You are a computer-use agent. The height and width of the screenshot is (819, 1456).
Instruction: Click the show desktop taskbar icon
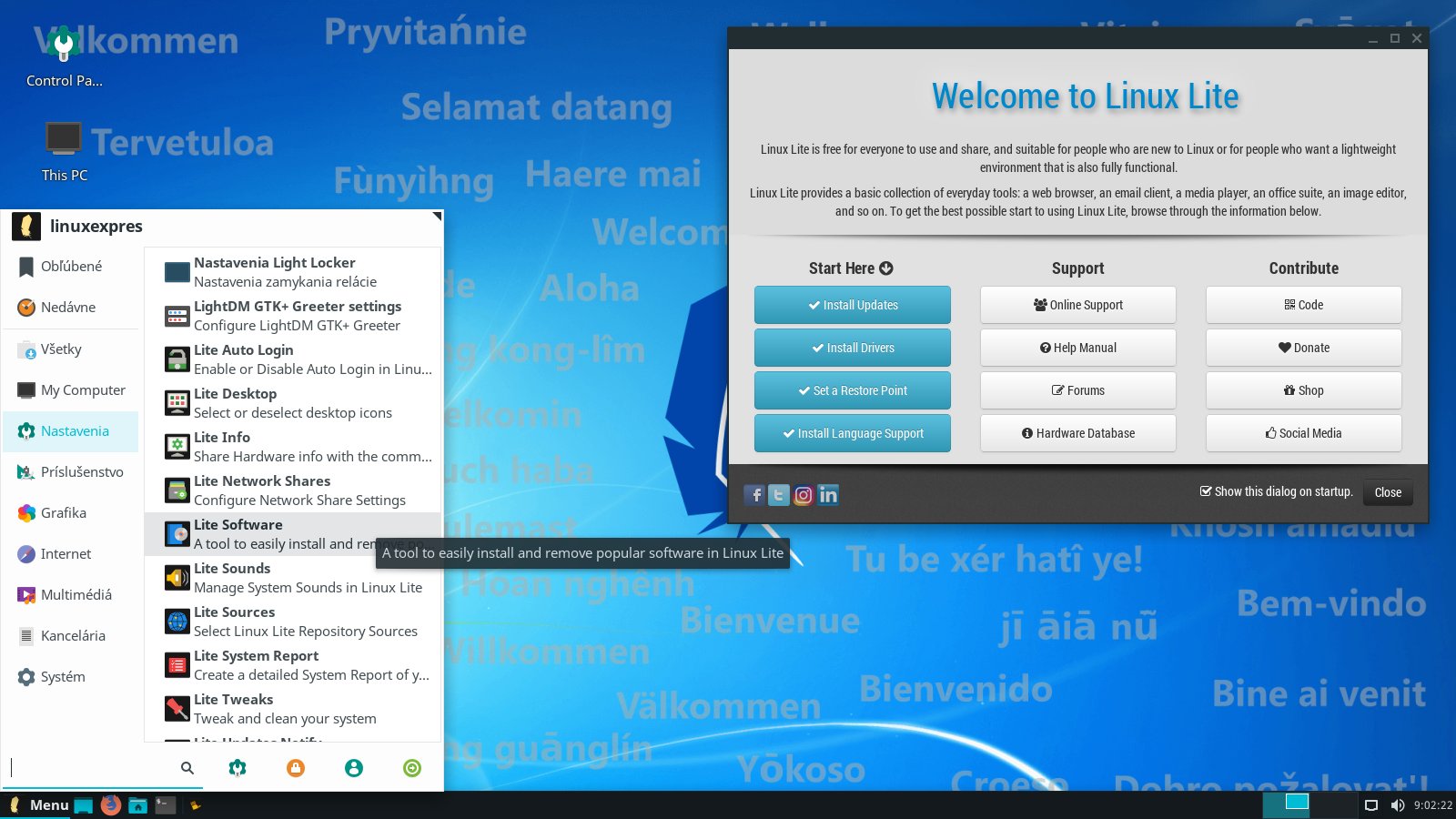pyautogui.click(x=84, y=805)
